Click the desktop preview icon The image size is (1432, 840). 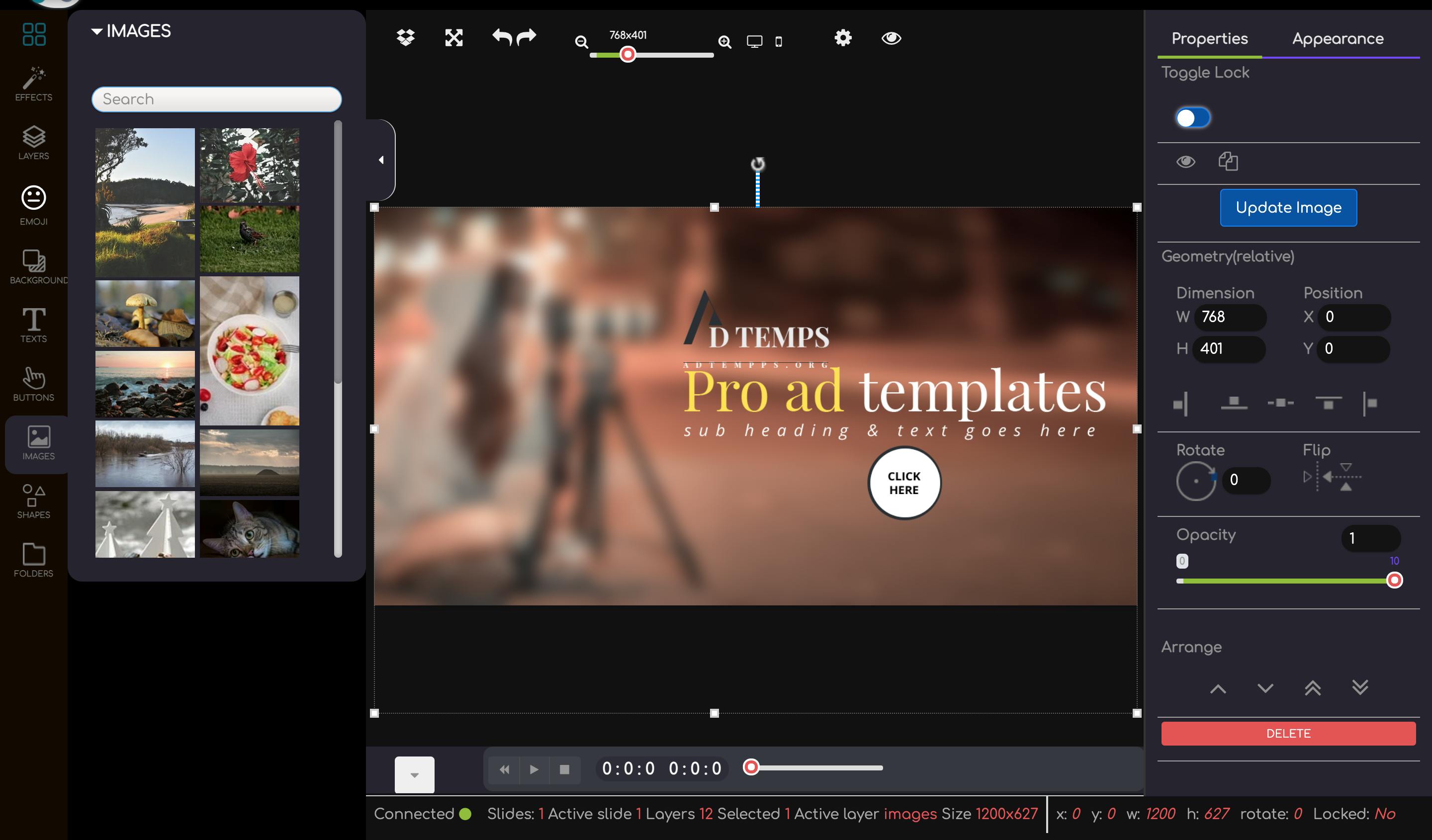click(x=754, y=40)
